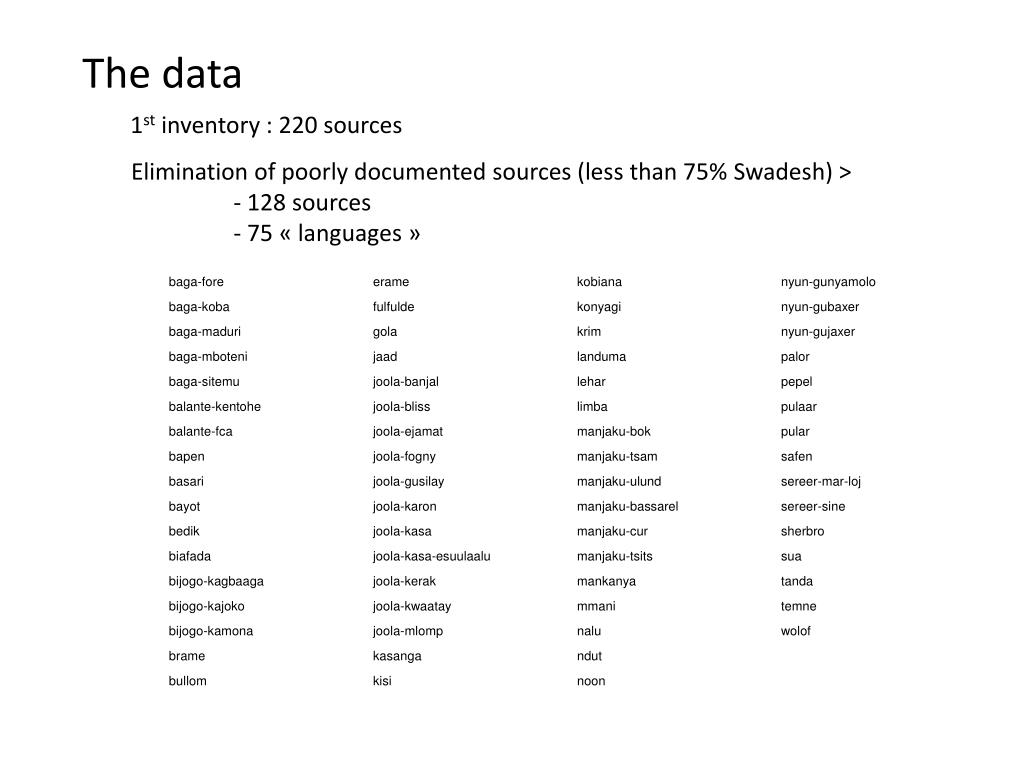Select the 'temne' entry
Viewport: 1024px width, 768px height.
coord(798,606)
